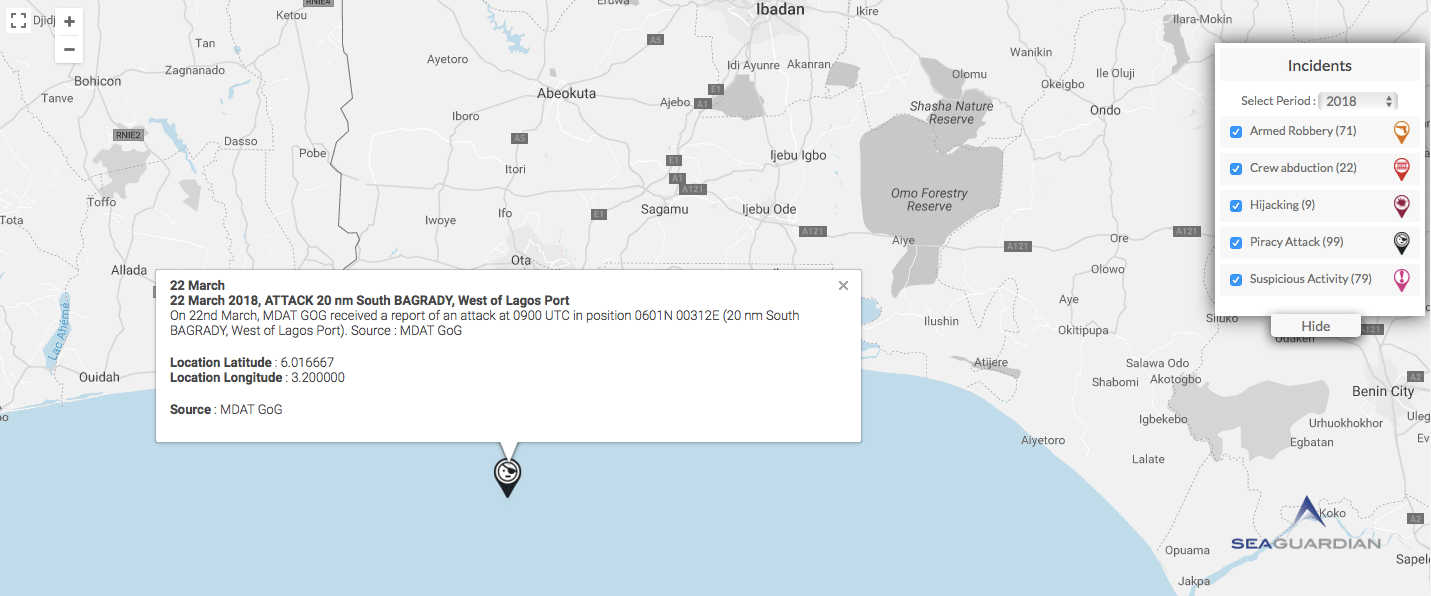The width and height of the screenshot is (1431, 596).
Task: Click the Ouidah town label
Action: tap(99, 377)
